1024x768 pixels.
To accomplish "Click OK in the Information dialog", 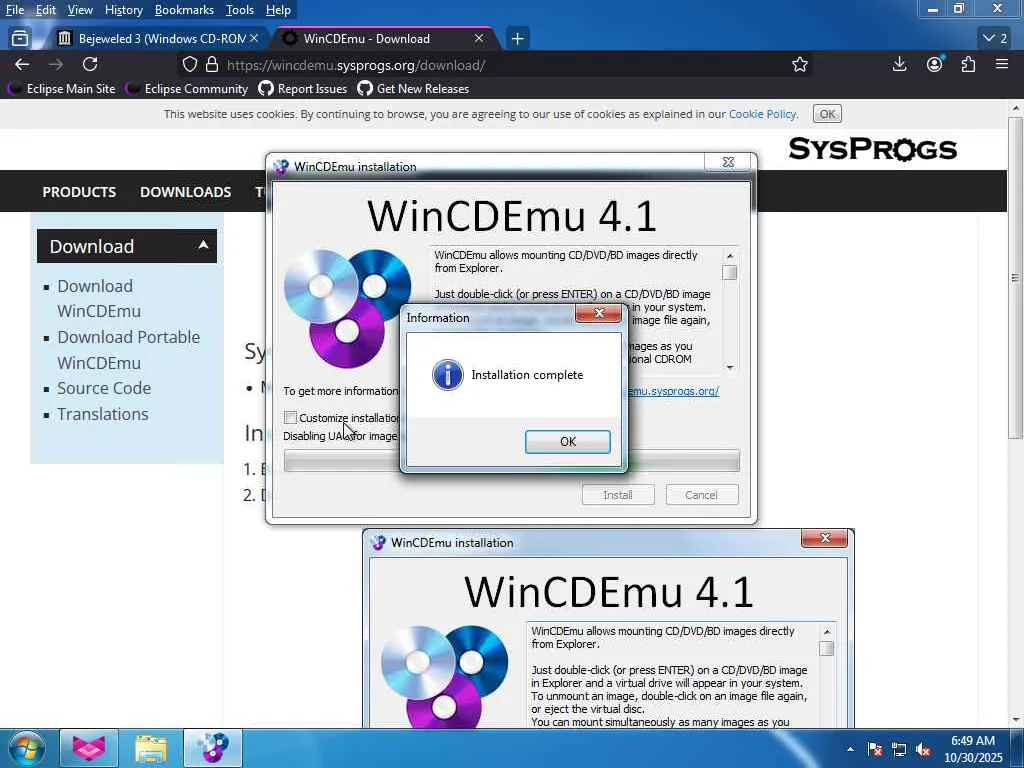I will (x=568, y=441).
